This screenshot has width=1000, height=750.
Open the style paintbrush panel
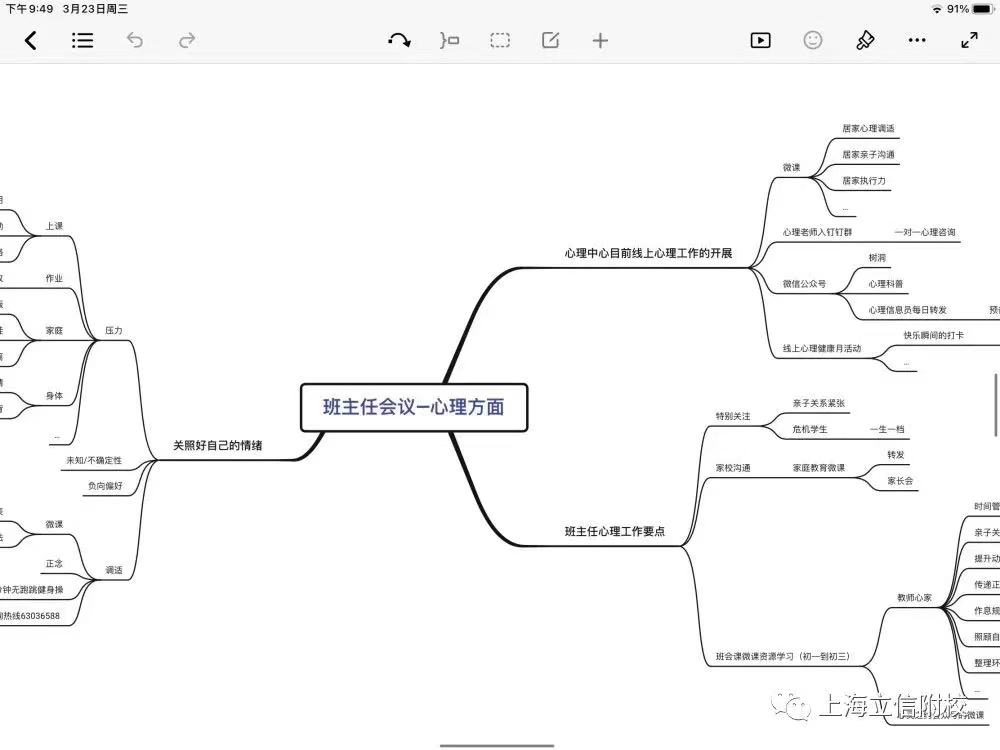click(865, 40)
